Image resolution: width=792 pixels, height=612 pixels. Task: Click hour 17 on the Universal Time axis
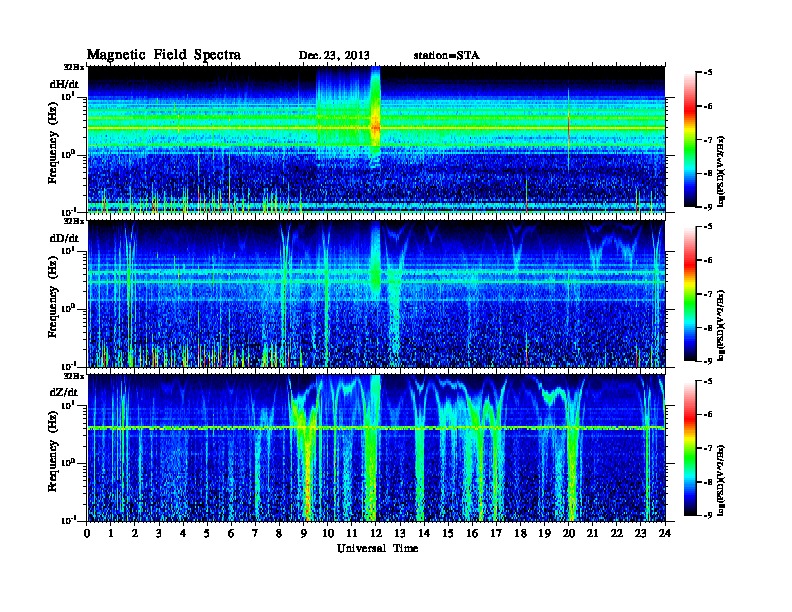click(x=497, y=533)
